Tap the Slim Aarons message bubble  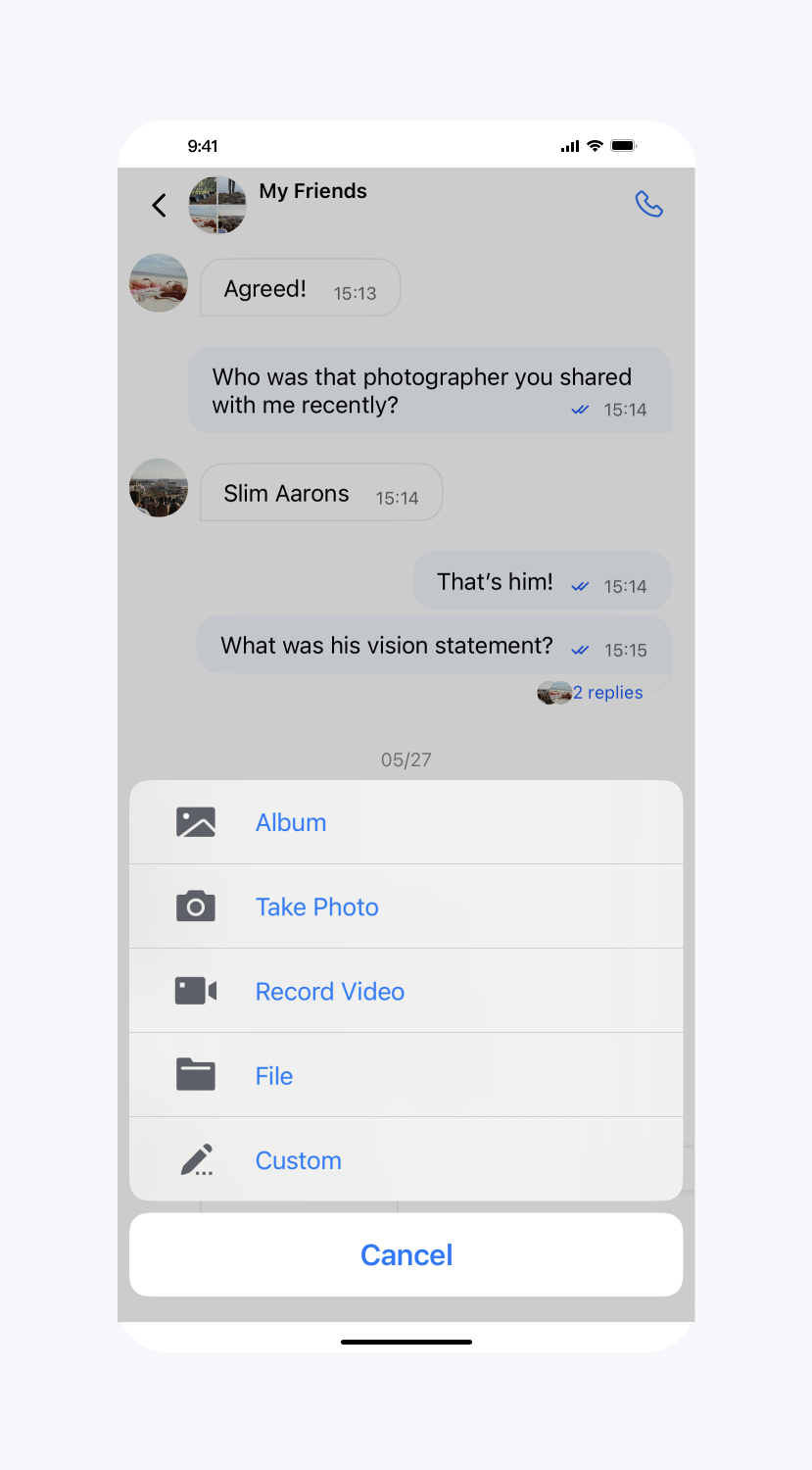(321, 492)
